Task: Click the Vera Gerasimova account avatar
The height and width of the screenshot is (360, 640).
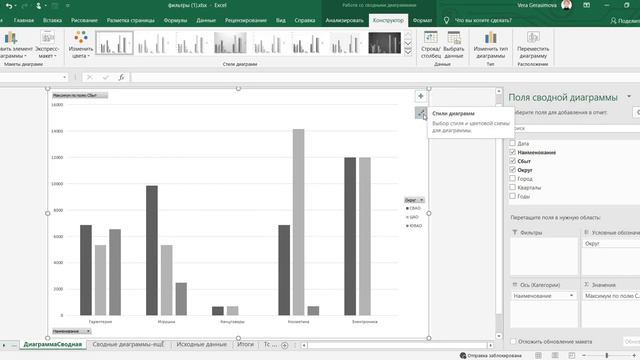Action: point(567,5)
